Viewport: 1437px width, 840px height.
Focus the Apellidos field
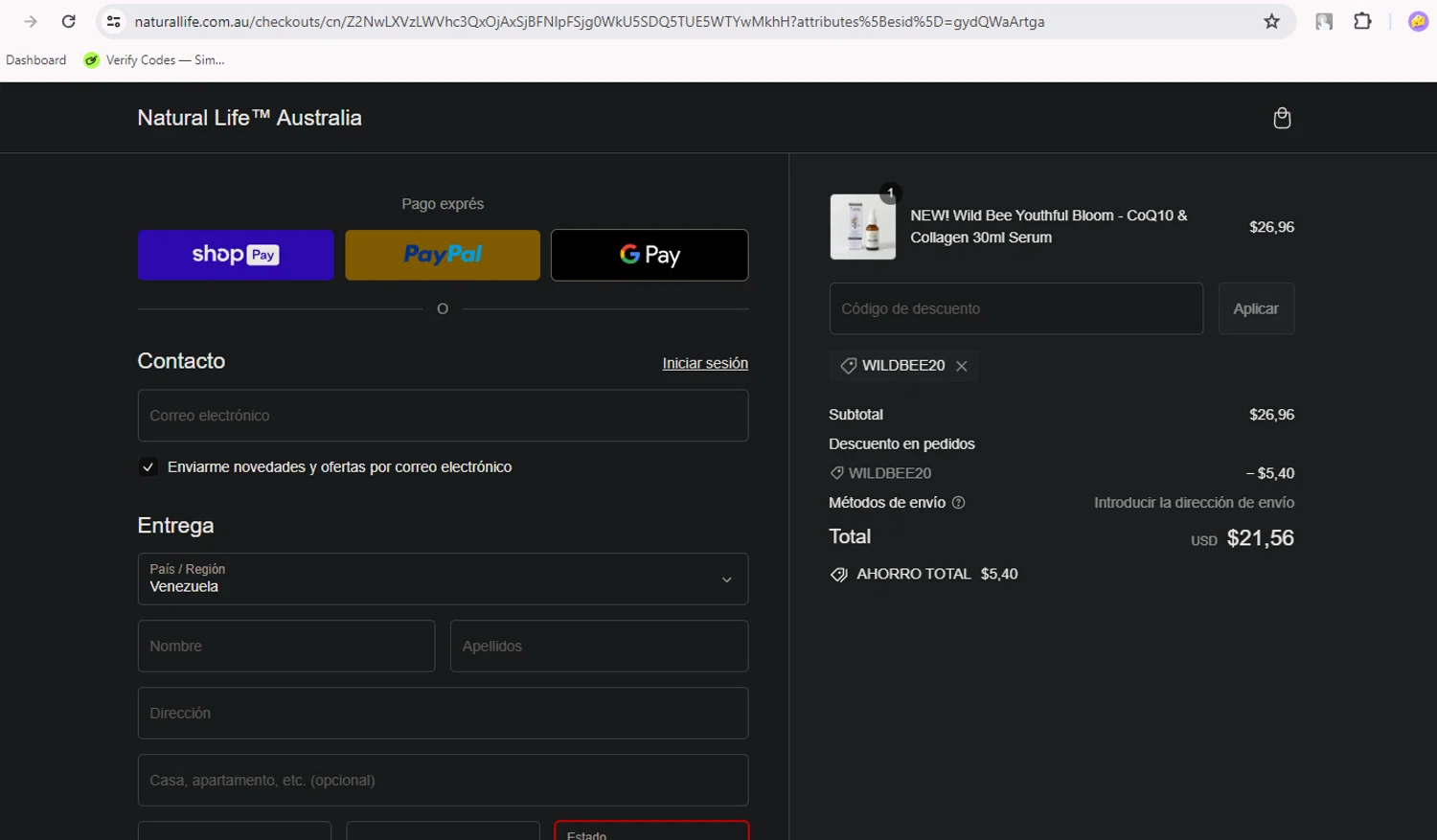click(599, 646)
